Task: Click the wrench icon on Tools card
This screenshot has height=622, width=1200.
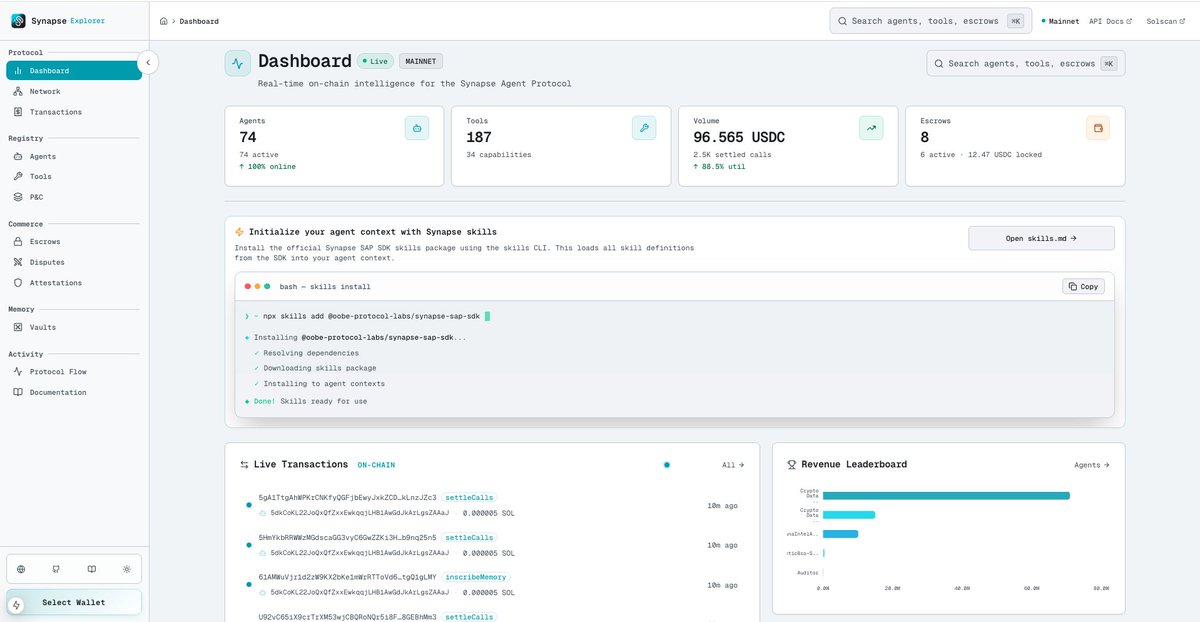Action: (644, 128)
